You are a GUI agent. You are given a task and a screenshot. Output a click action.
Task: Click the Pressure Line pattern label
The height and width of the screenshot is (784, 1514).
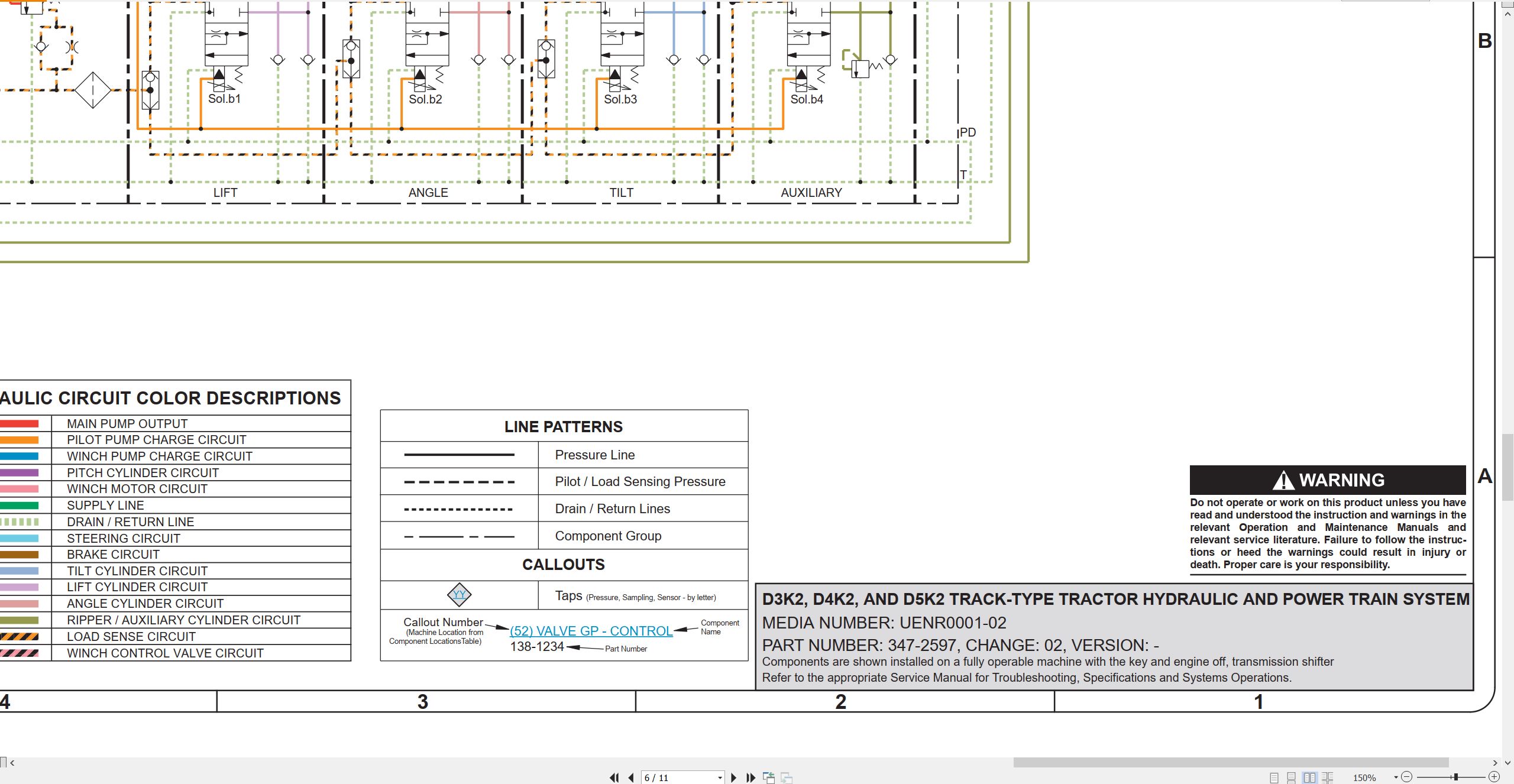pos(595,455)
